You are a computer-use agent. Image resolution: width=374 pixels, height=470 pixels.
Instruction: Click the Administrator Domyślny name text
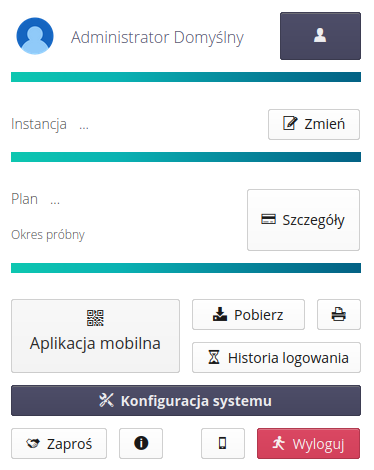click(157, 38)
